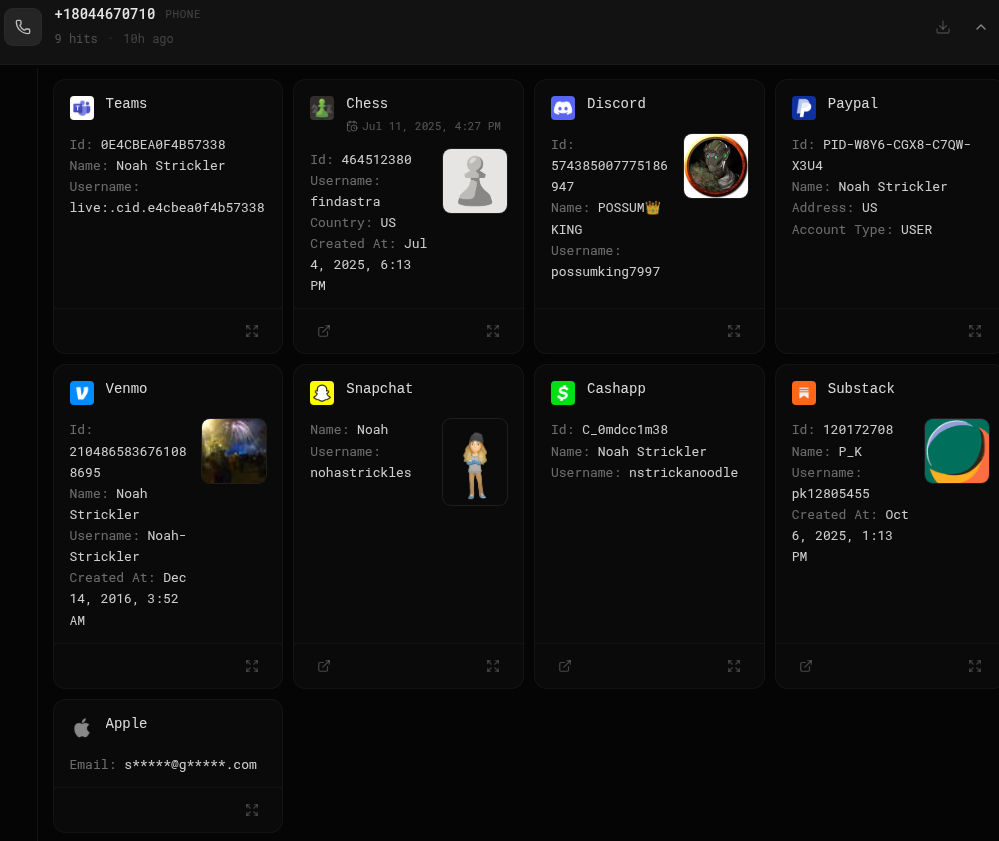Click the Venmo profile photo thumbnail
999x841 pixels.
234,451
